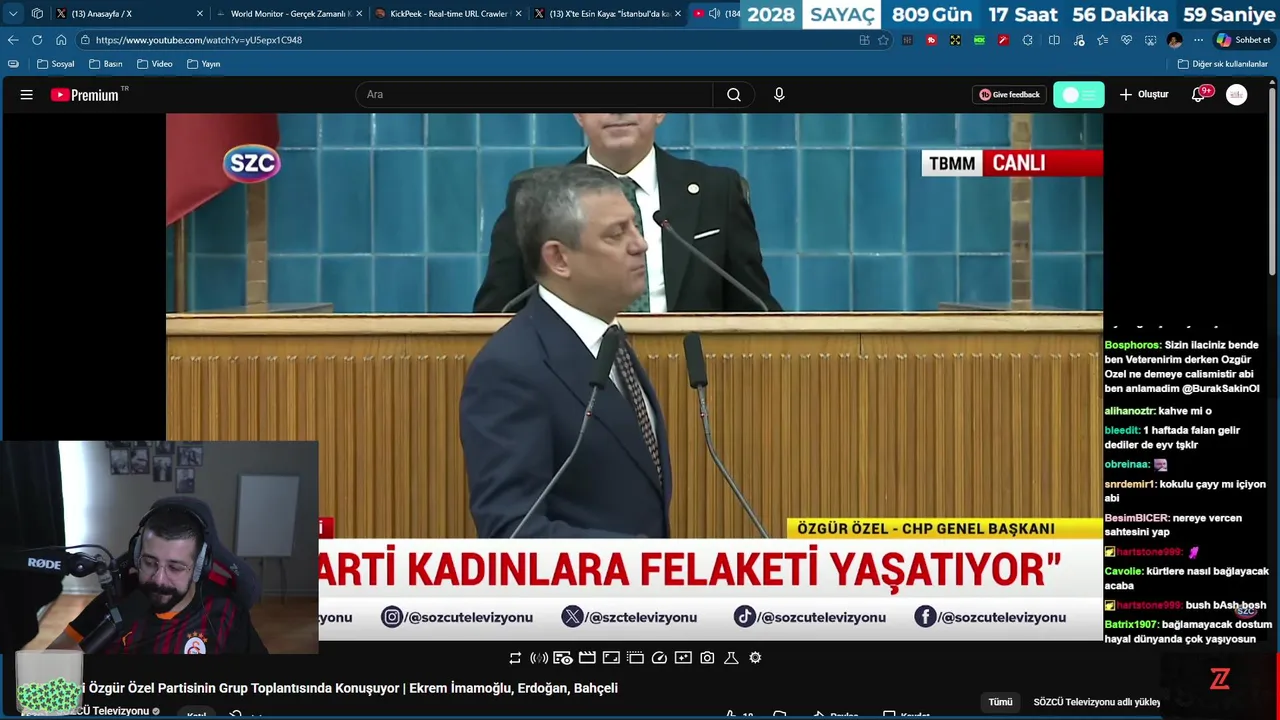Open the Oluştur create menu
Viewport: 1280px width, 720px height.
[x=1143, y=95]
